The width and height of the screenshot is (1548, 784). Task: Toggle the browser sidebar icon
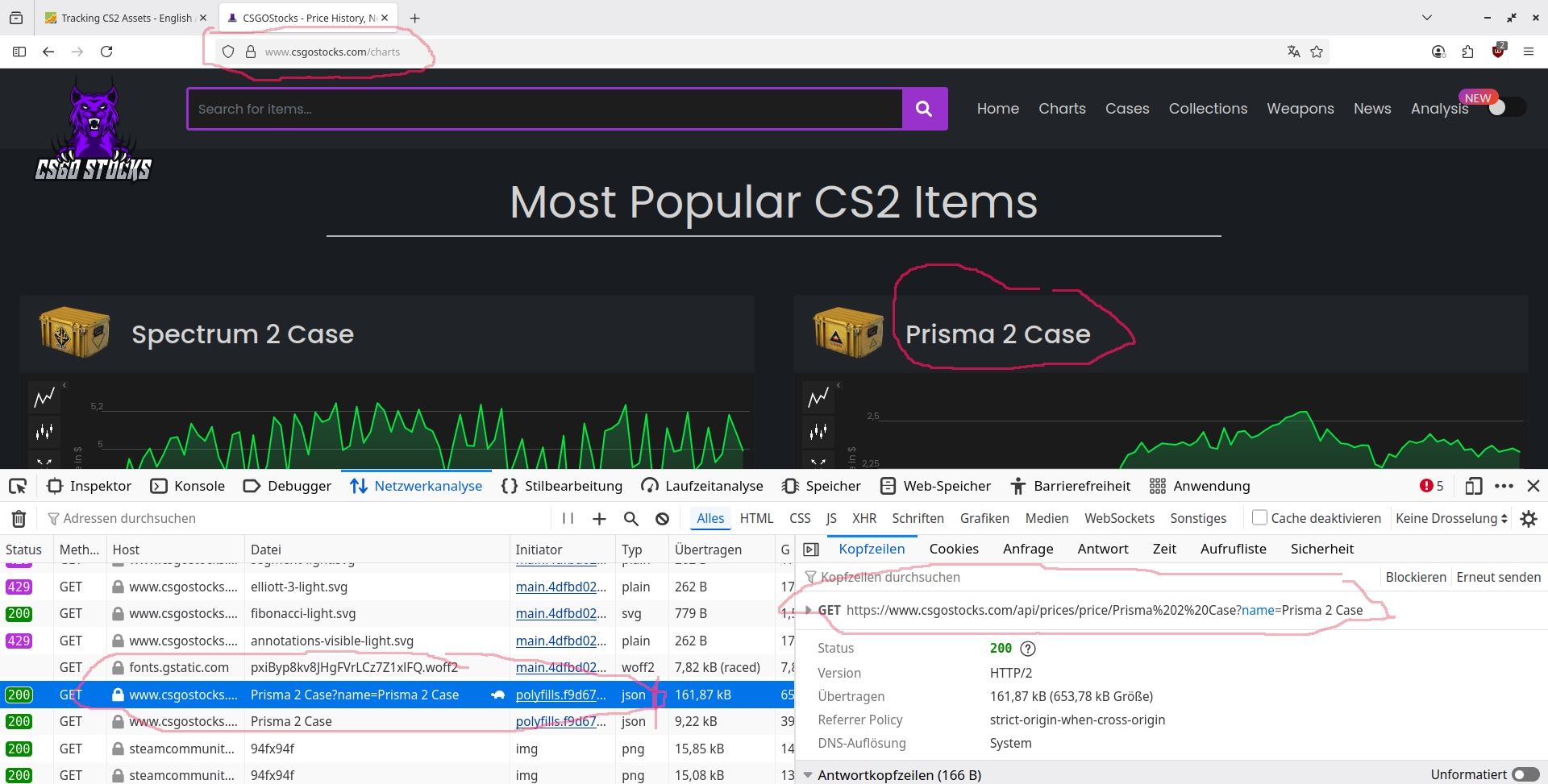tap(19, 52)
